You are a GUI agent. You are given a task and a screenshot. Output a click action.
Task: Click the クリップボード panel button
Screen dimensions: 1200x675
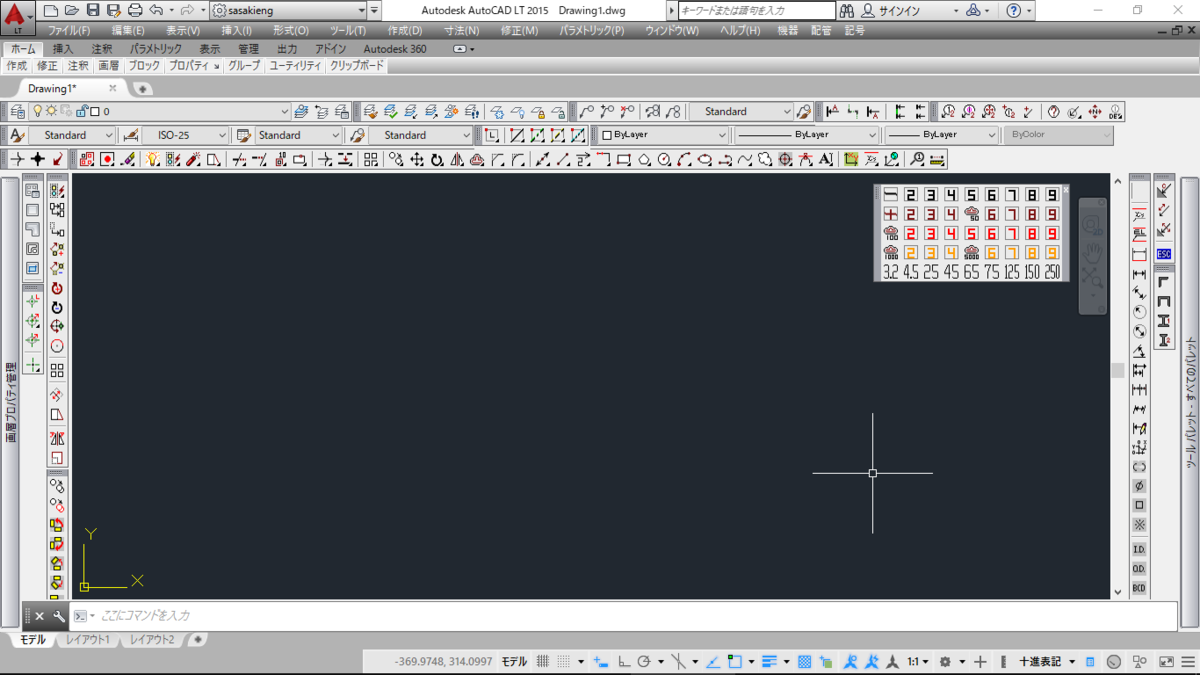(x=356, y=65)
